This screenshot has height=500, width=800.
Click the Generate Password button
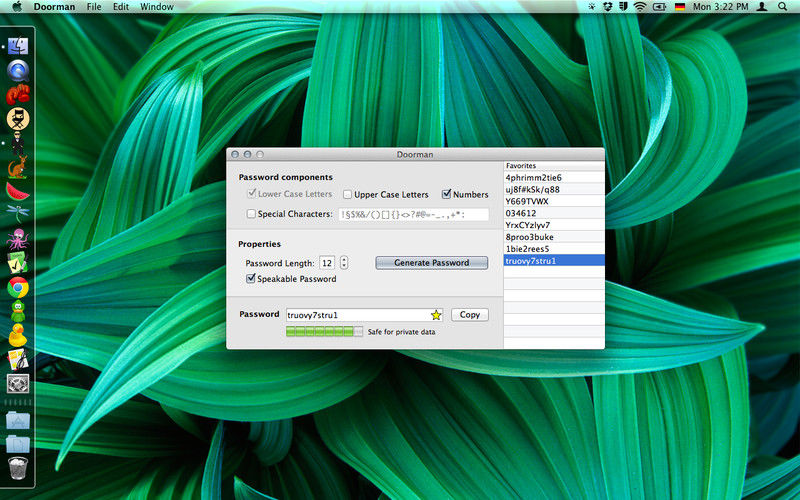click(x=432, y=263)
